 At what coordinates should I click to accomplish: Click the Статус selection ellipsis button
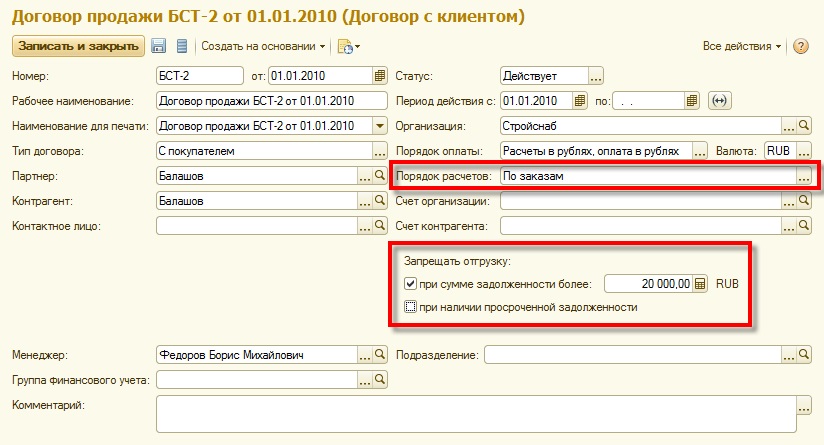click(595, 76)
